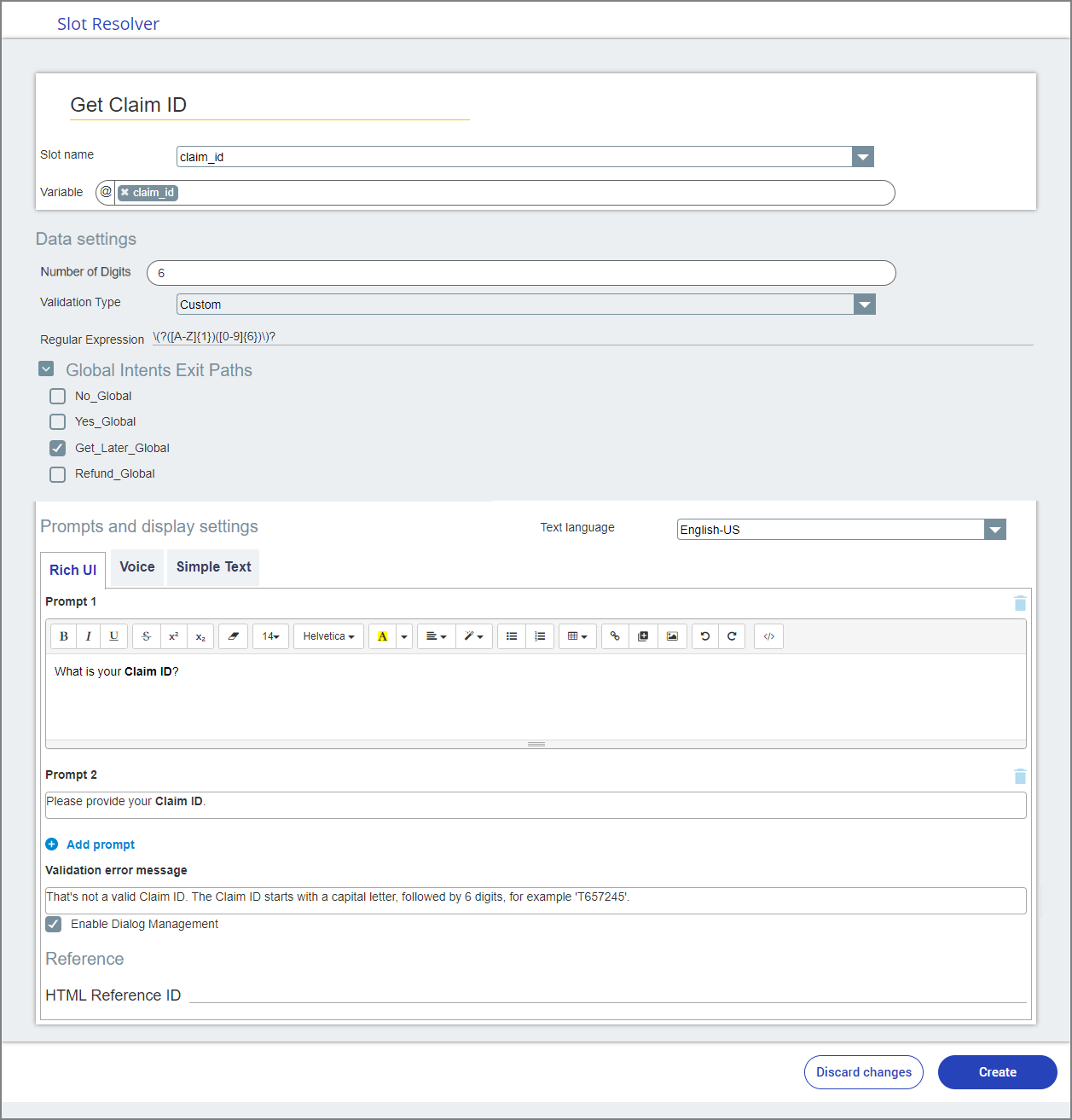Click the Validation error message field

[536, 901]
